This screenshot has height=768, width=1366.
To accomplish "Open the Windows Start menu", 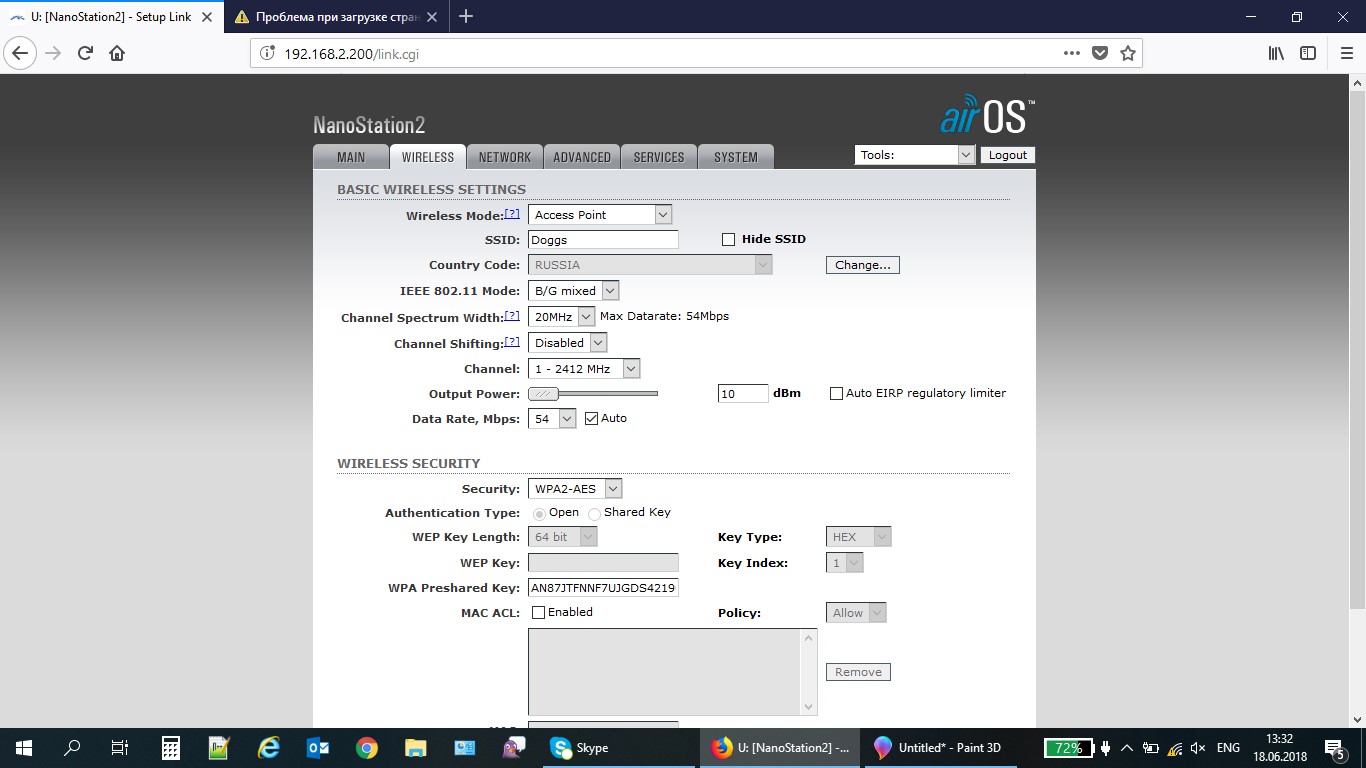I will 24,747.
